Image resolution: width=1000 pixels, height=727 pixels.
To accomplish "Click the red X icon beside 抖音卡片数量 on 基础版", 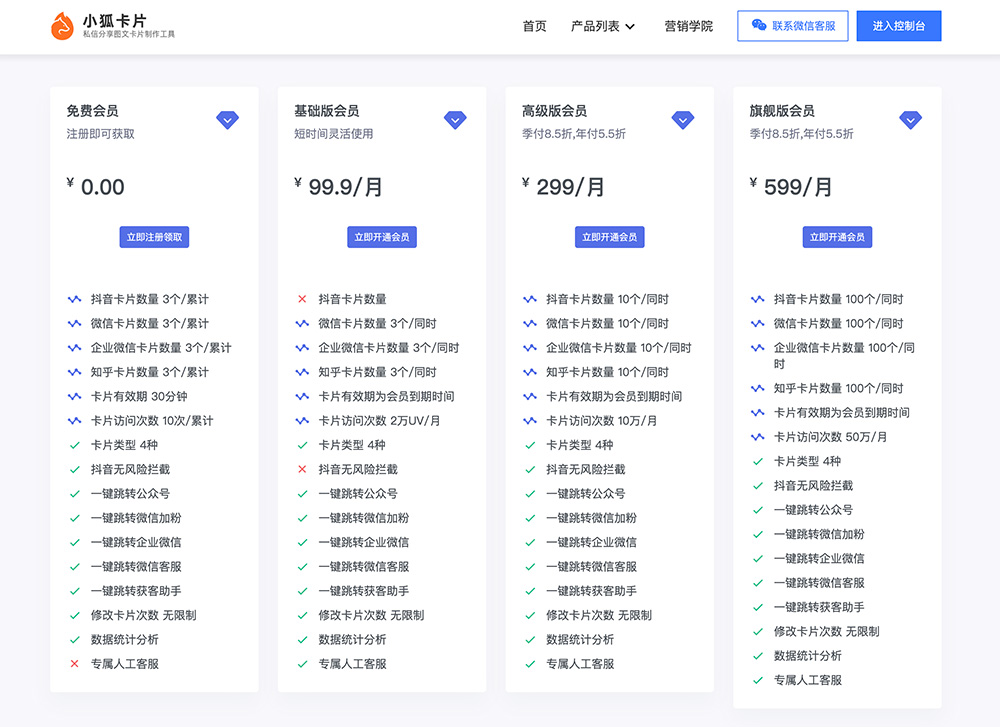I will click(x=301, y=299).
